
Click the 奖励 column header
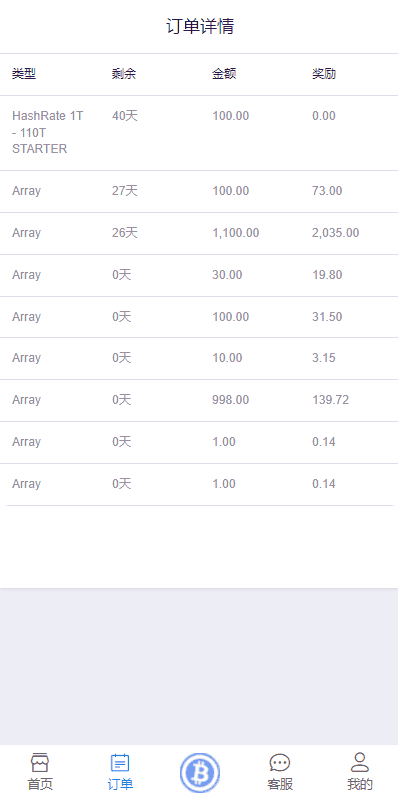[x=324, y=74]
